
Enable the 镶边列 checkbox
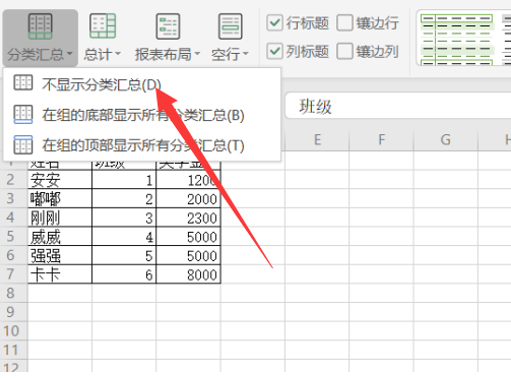click(x=345, y=51)
